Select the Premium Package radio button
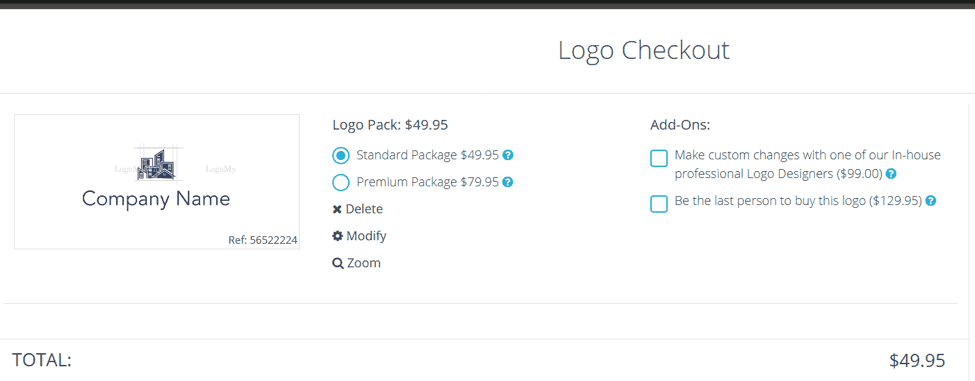 tap(341, 183)
